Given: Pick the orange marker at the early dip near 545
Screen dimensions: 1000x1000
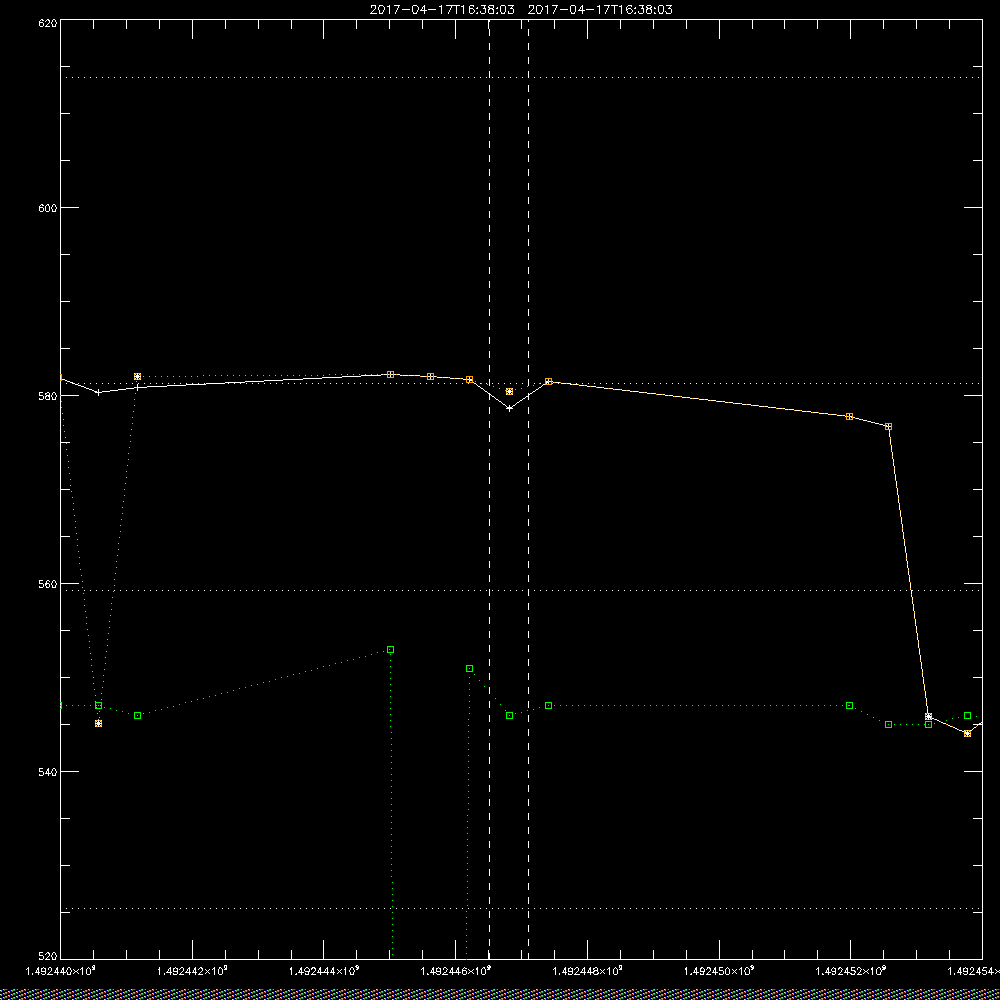Looking at the screenshot, I should (98, 723).
